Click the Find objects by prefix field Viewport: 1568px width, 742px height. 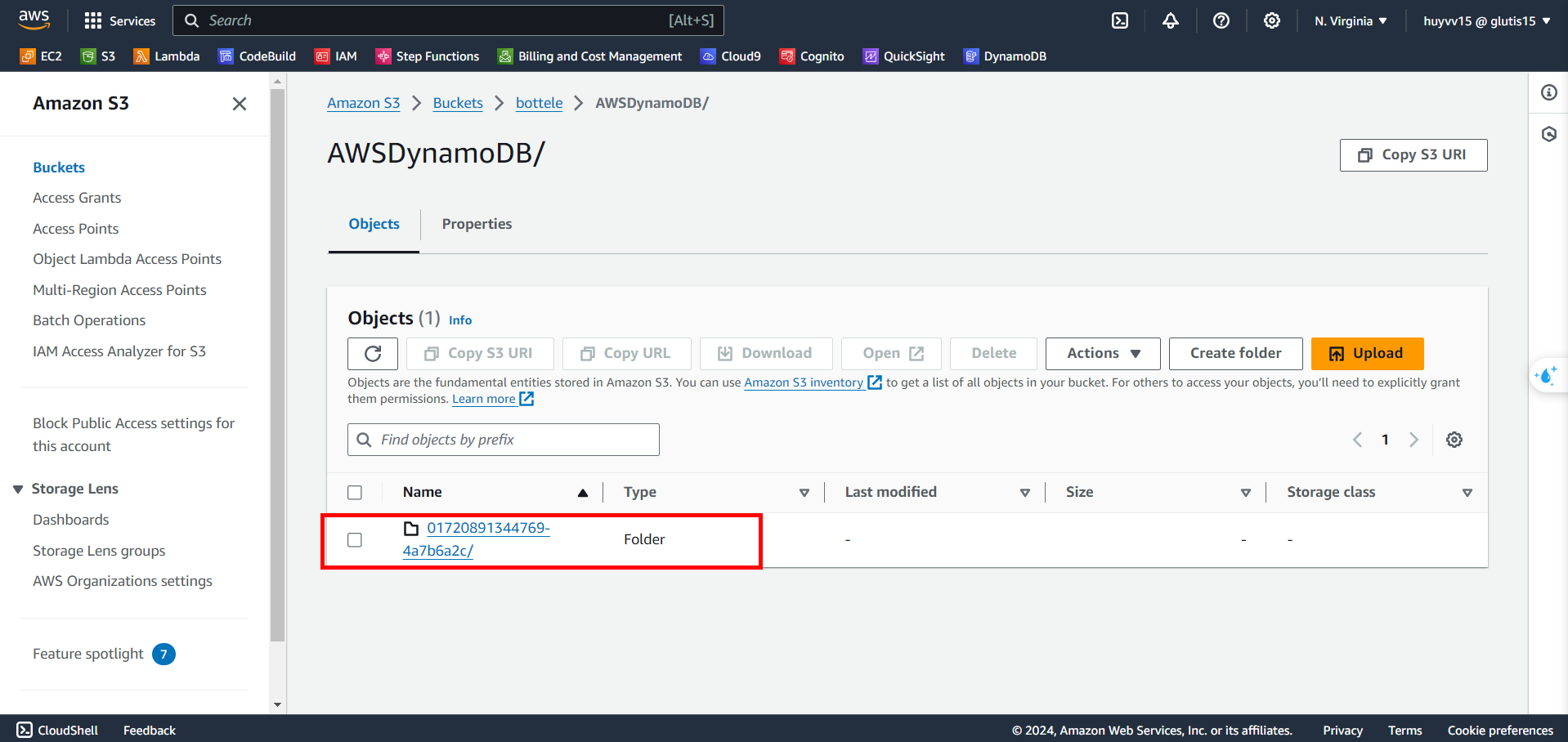pos(504,440)
